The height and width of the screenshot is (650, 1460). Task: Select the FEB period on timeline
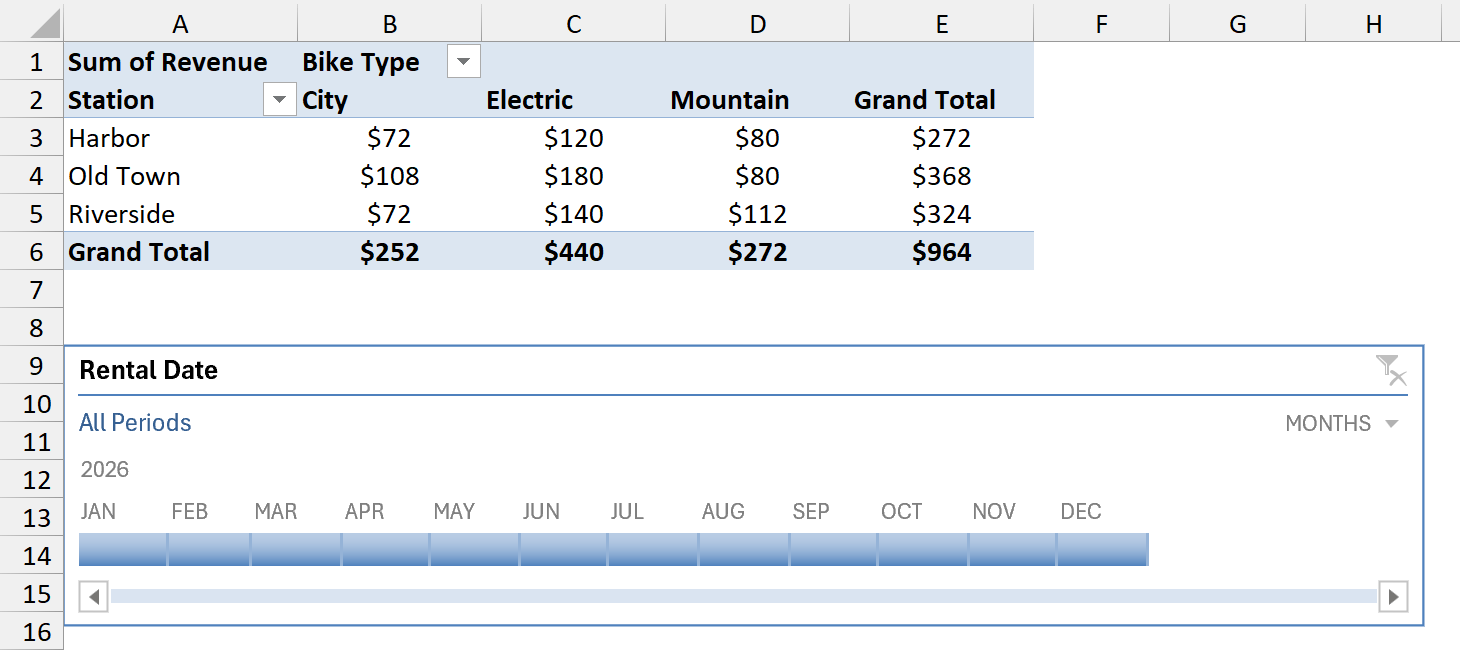point(208,549)
